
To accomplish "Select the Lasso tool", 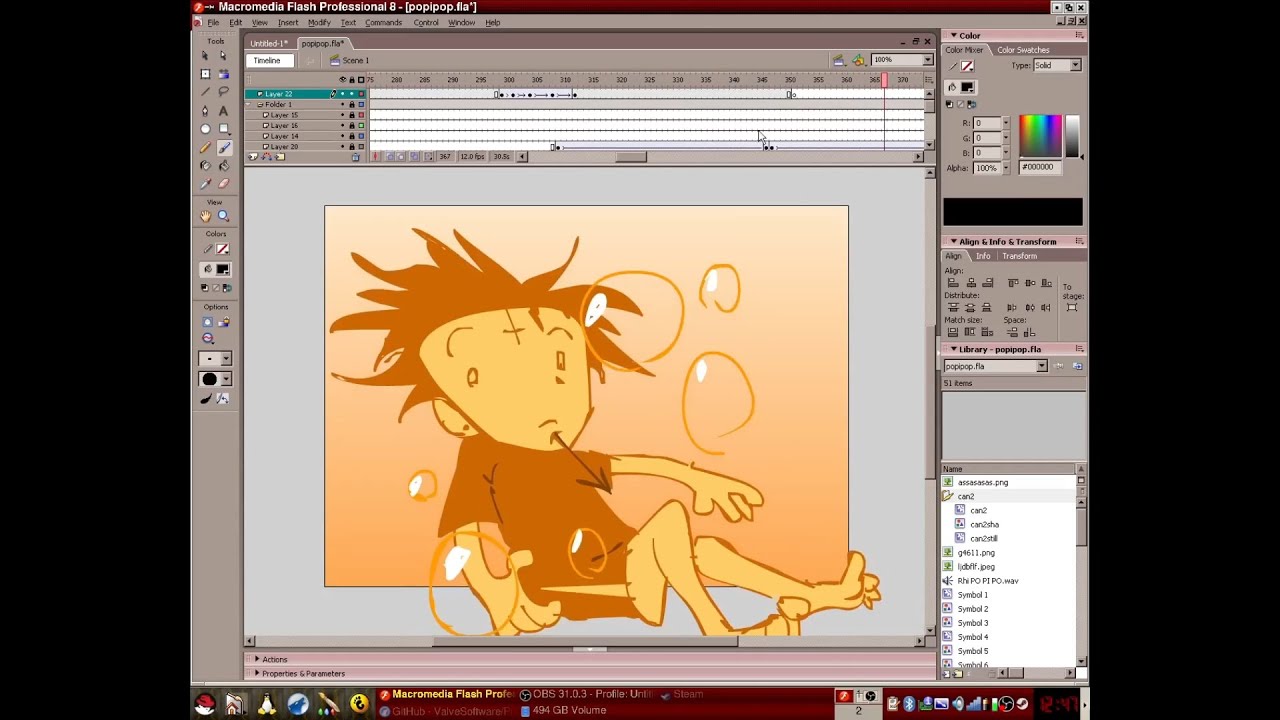I will tap(224, 92).
